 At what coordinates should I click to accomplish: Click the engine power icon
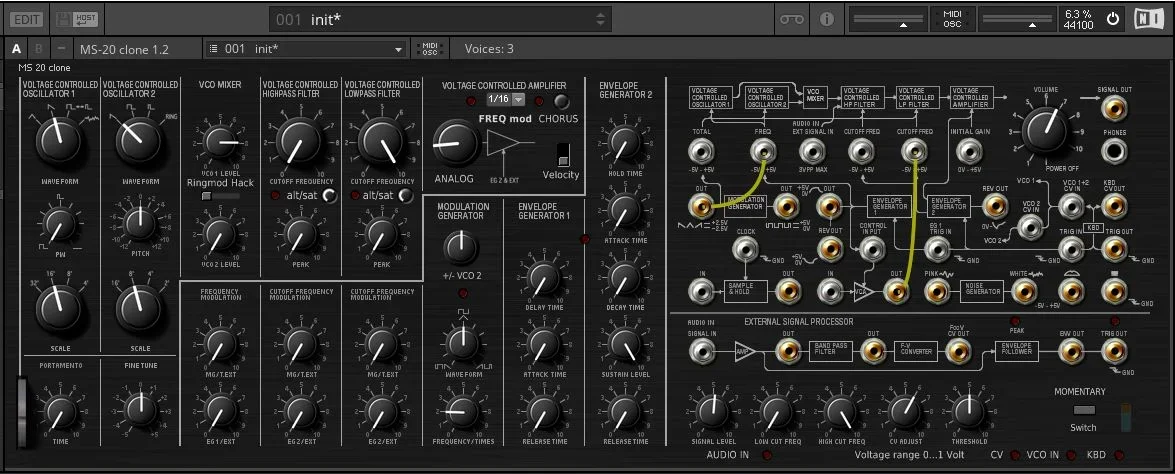1112,19
